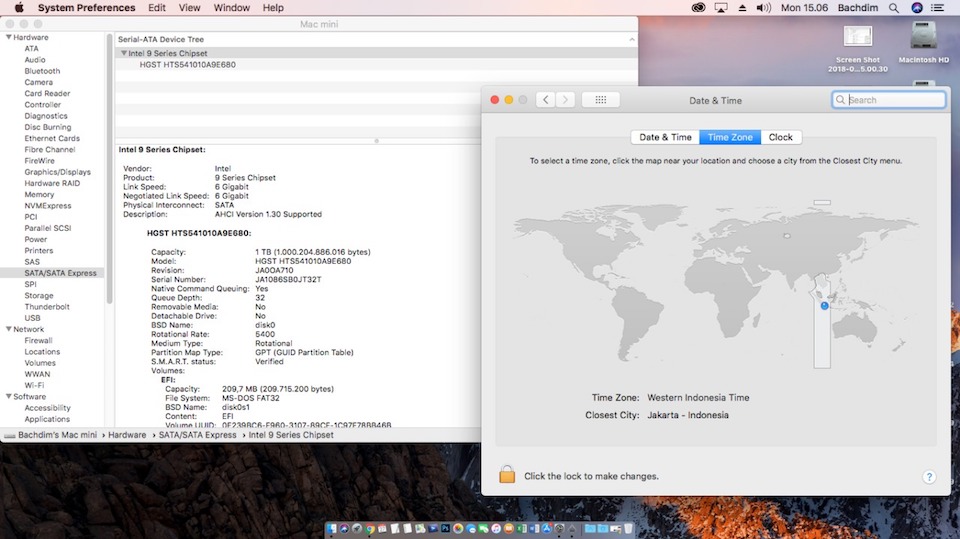Collapse Serial-ATA Device Tree header arrow

point(631,39)
